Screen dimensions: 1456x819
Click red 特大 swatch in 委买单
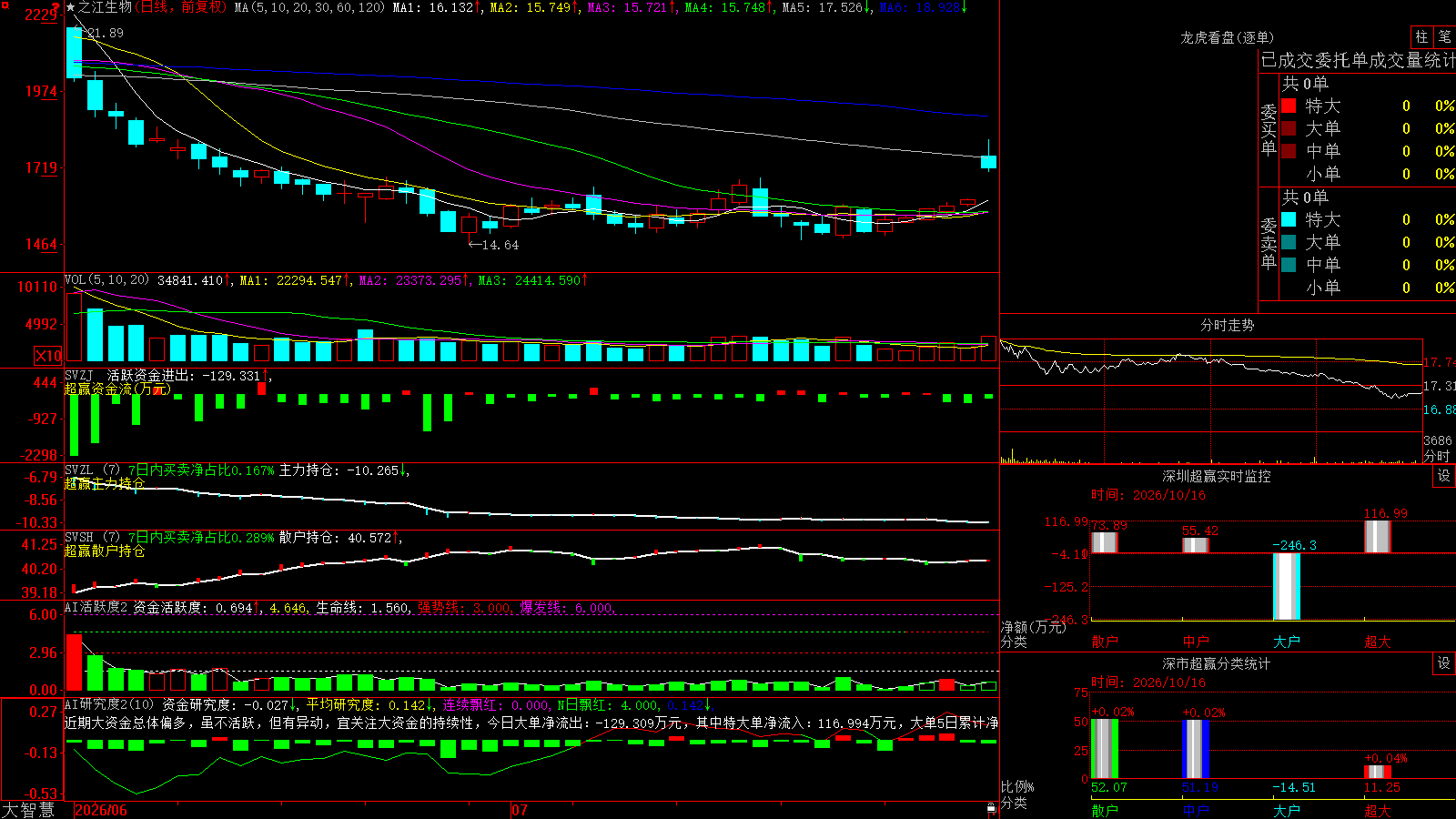pyautogui.click(x=1289, y=106)
